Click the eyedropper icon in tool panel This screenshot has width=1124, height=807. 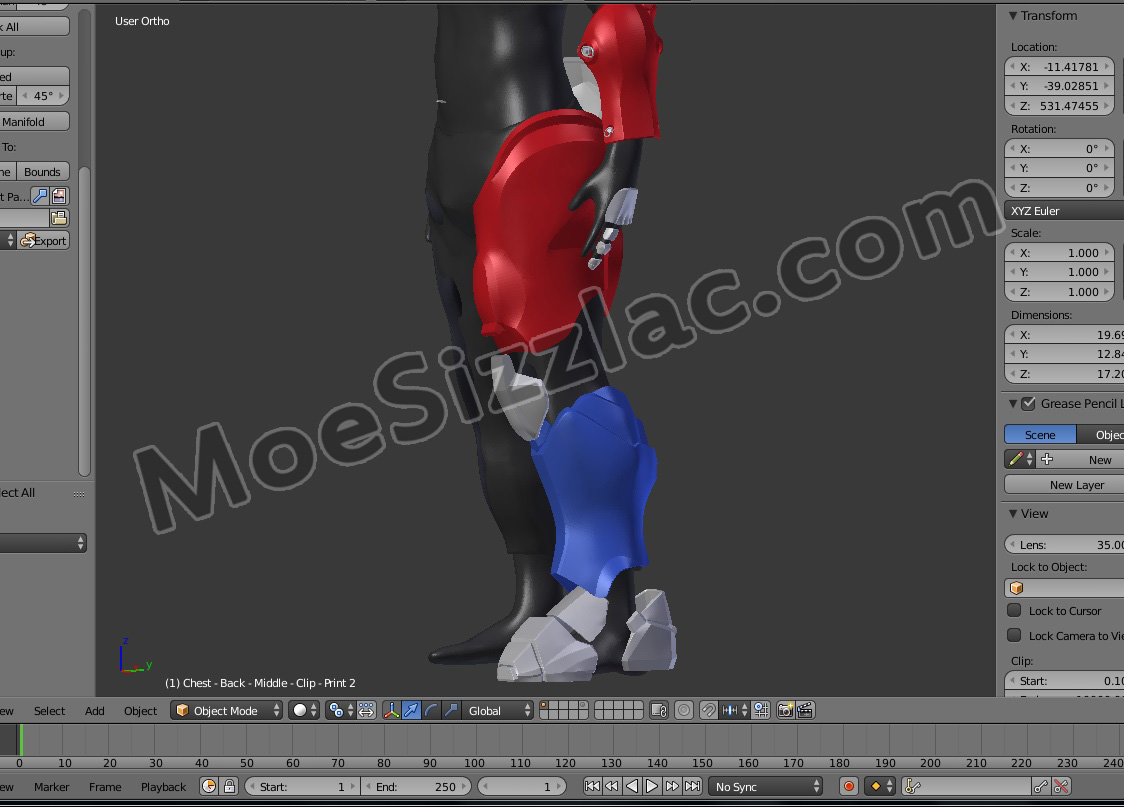[x=40, y=196]
